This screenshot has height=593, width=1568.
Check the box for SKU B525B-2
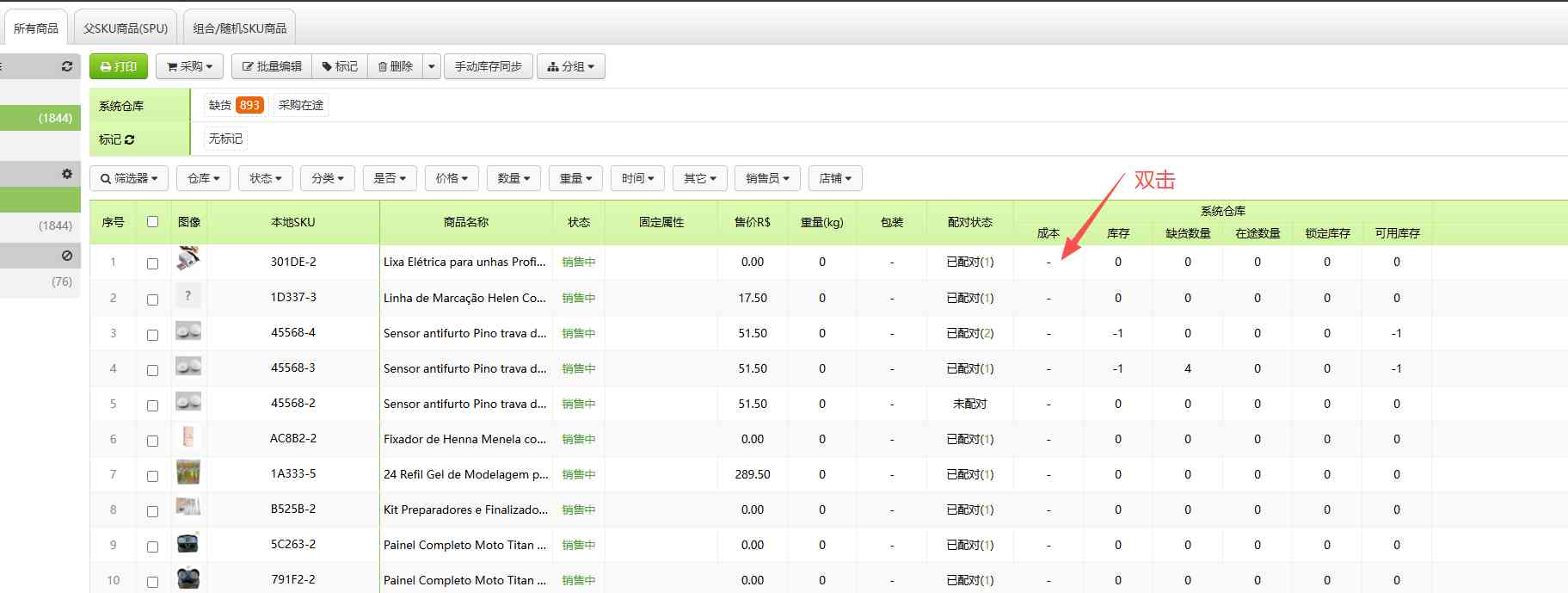click(x=152, y=511)
